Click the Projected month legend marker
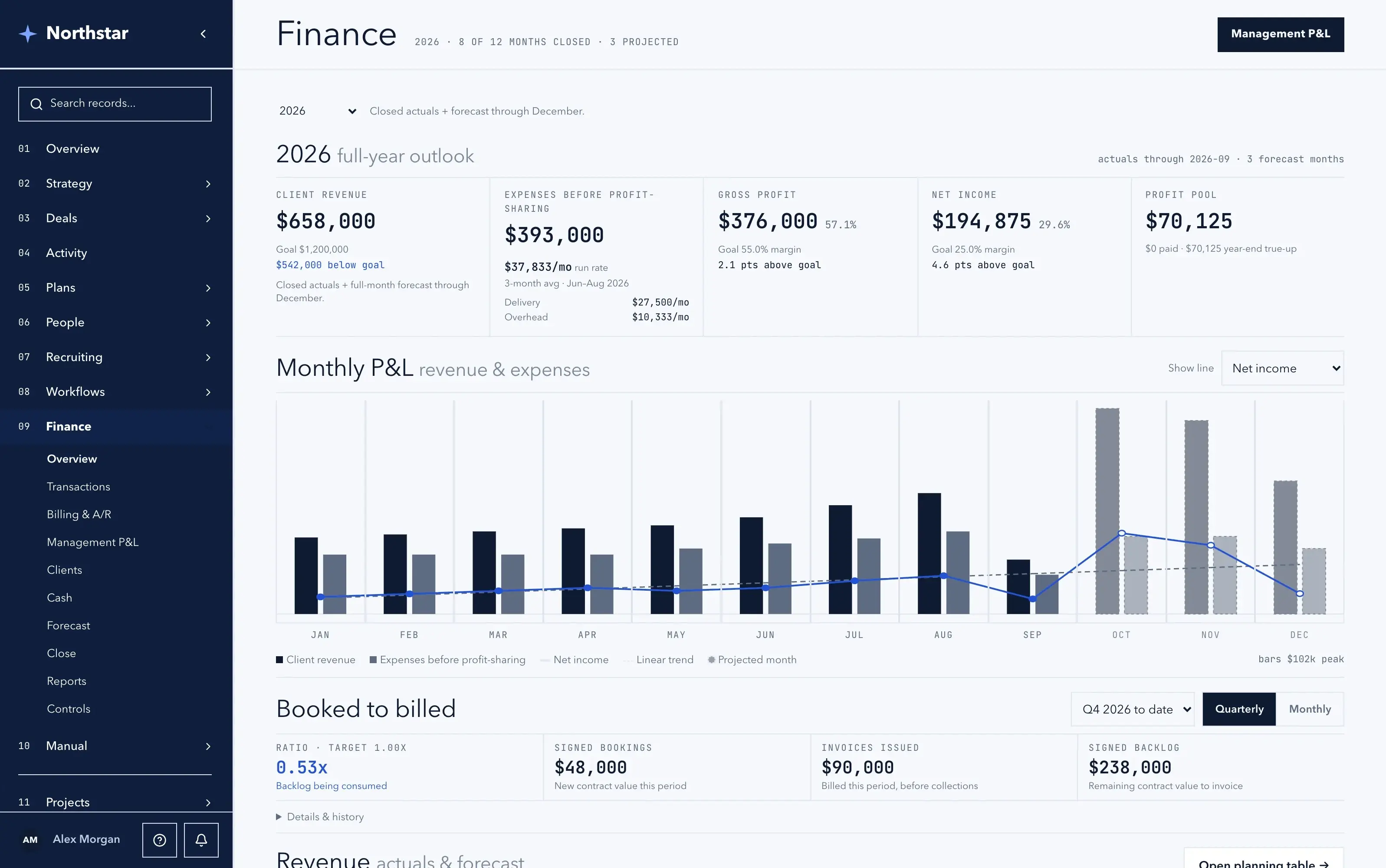The height and width of the screenshot is (868, 1386). point(712,660)
